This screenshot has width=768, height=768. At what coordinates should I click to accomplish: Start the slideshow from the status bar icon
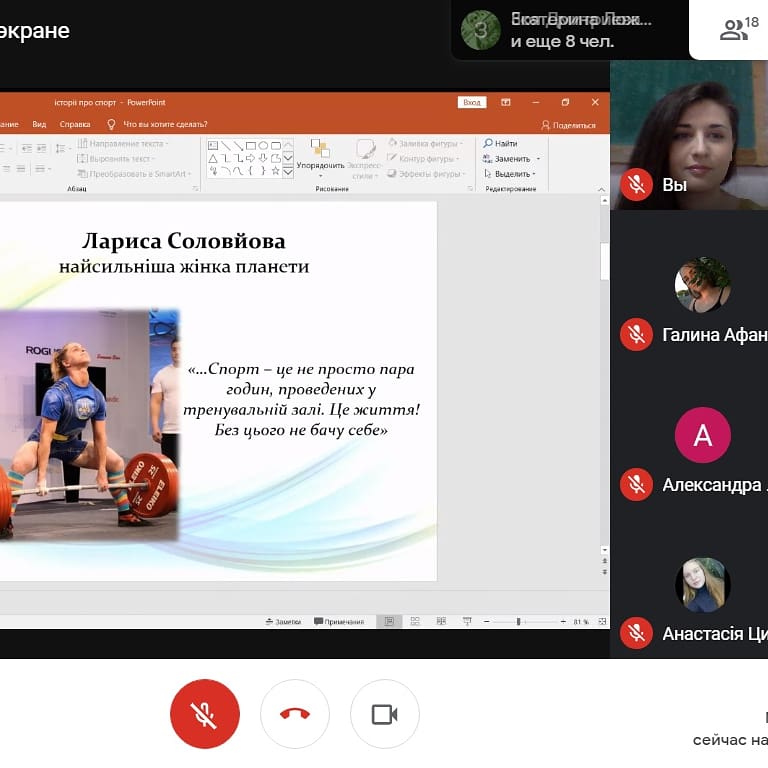(x=467, y=622)
